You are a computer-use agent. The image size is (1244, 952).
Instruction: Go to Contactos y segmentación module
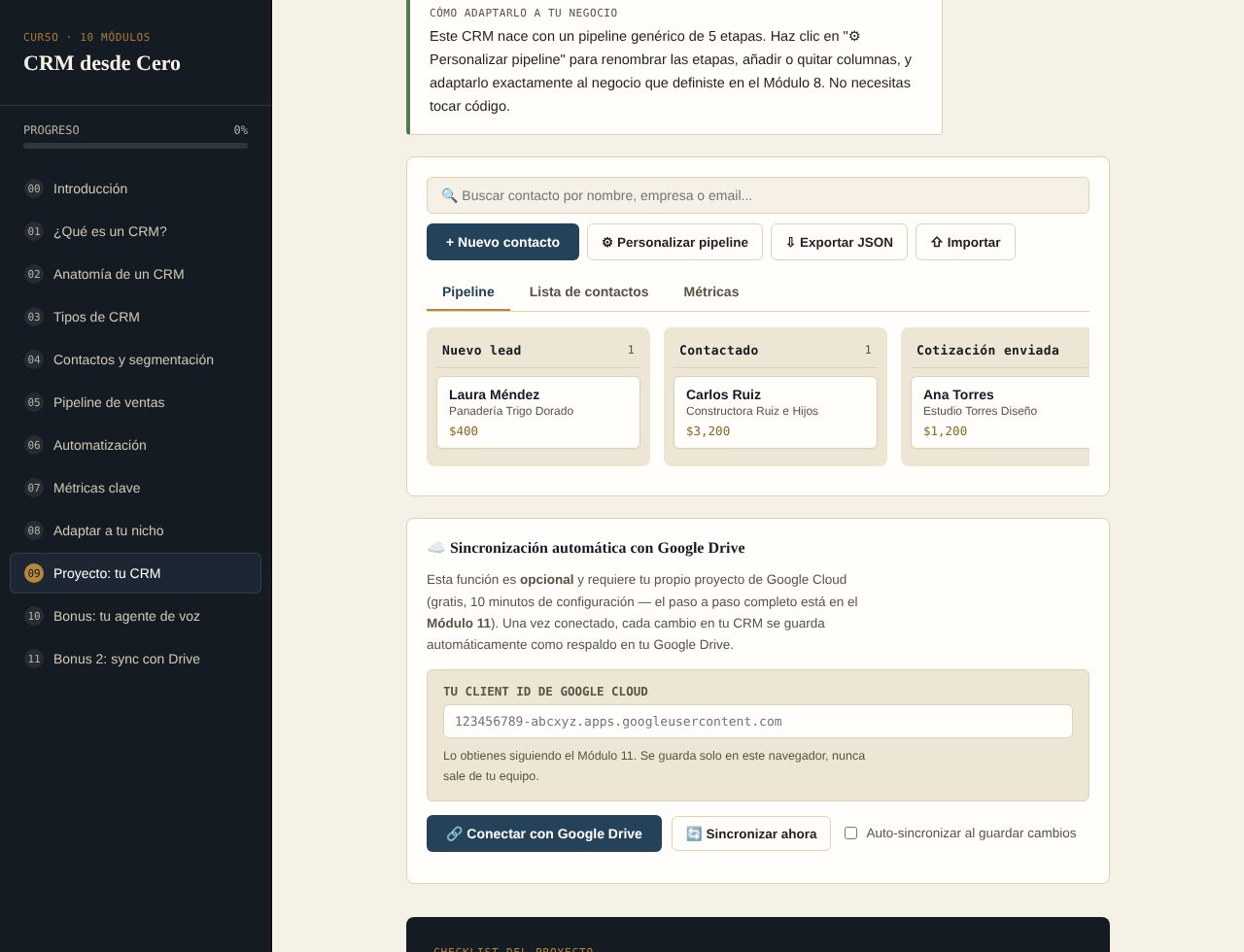(136, 359)
